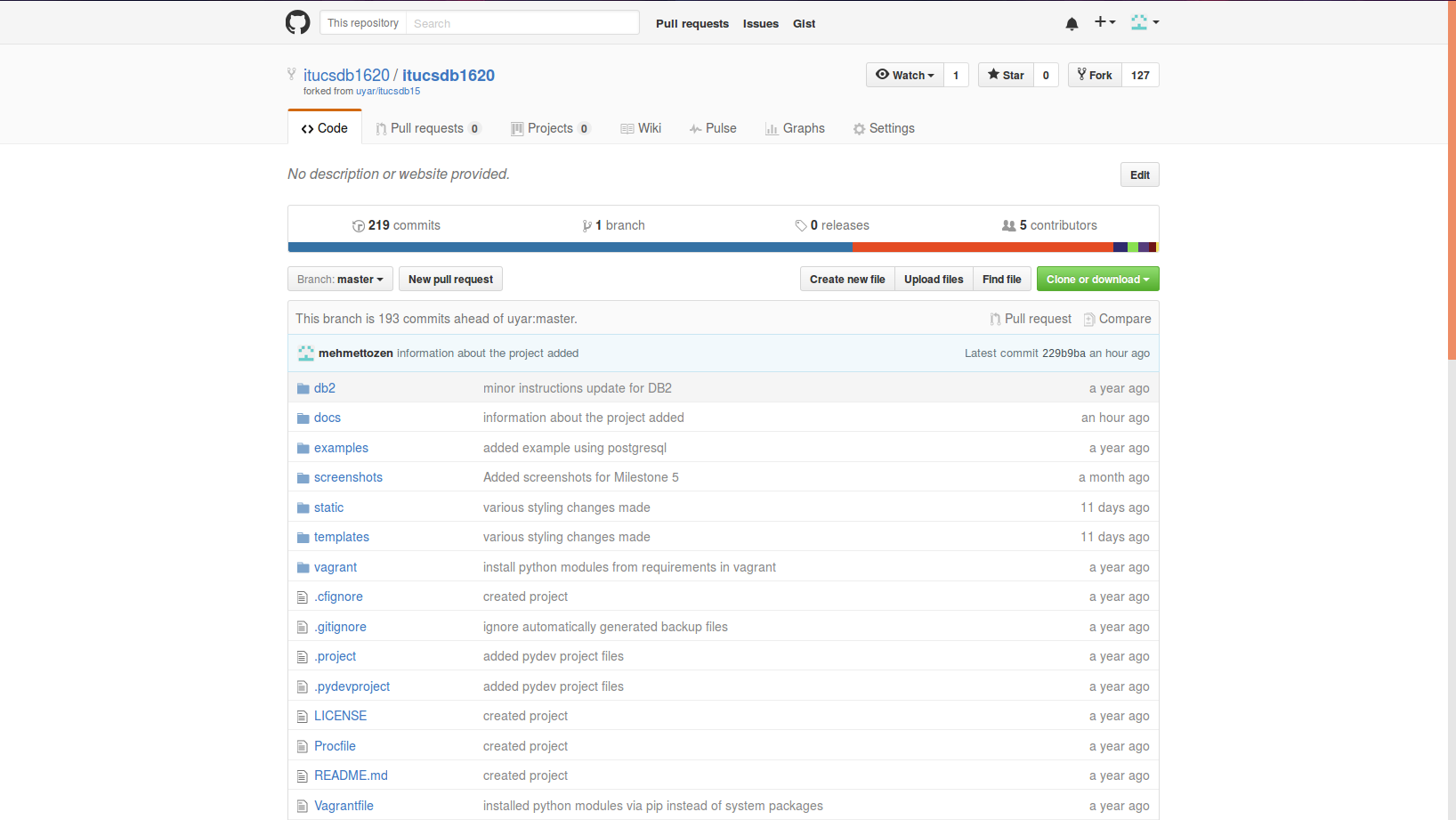Open the uyar/itucsdb15 parent repository link
The height and width of the screenshot is (820, 1456).
(388, 91)
